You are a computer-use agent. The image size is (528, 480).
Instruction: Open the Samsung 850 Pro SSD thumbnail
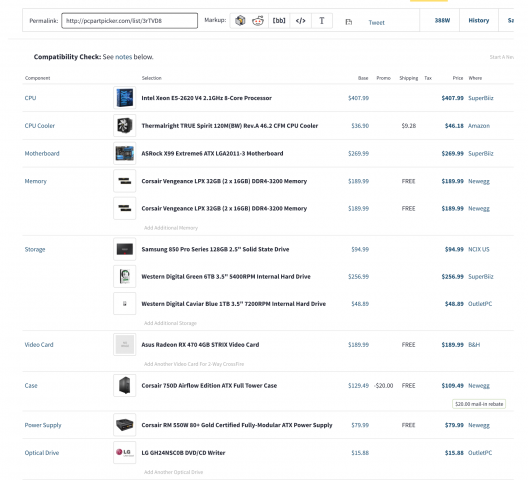[125, 249]
